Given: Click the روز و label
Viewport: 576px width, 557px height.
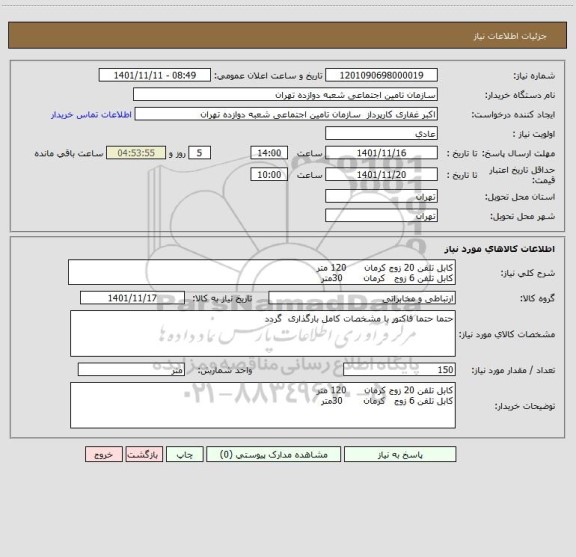Looking at the screenshot, I should (x=177, y=153).
